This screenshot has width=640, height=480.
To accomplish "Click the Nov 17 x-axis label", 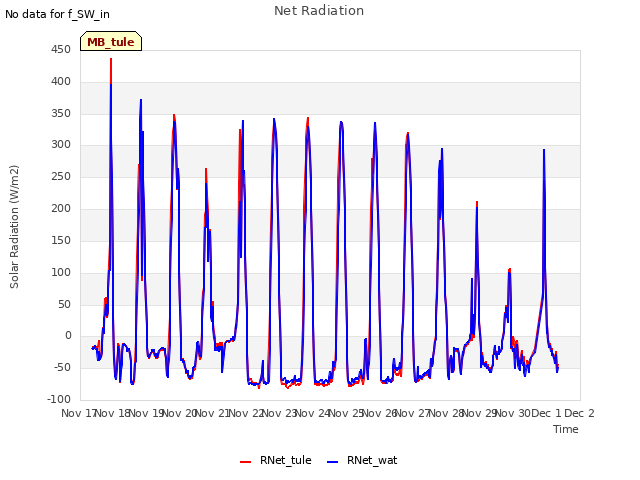I will pos(78,413).
